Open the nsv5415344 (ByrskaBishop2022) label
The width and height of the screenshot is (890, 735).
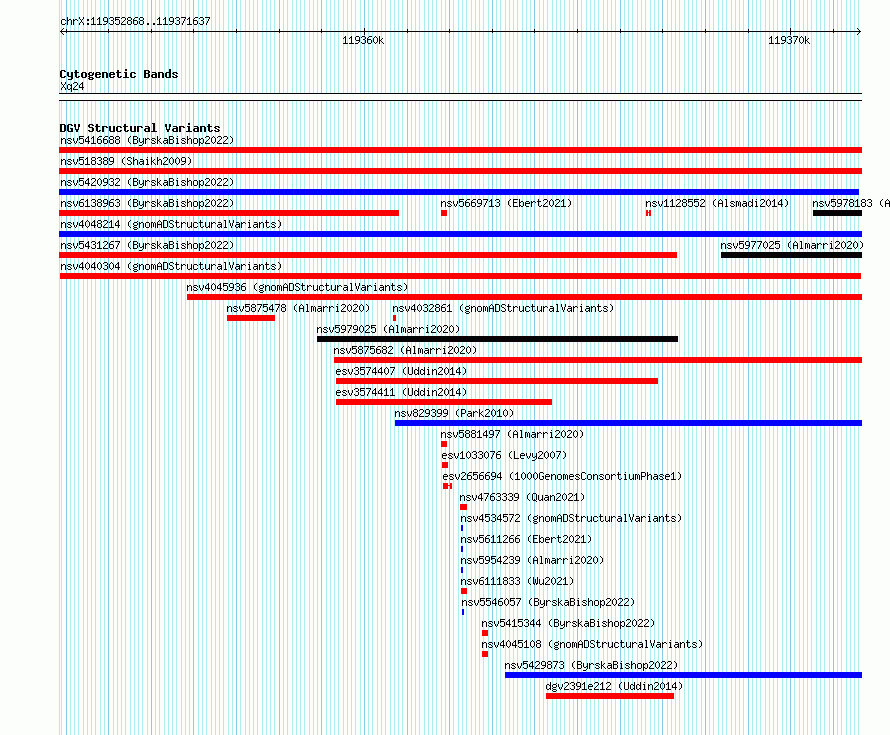[x=568, y=623]
